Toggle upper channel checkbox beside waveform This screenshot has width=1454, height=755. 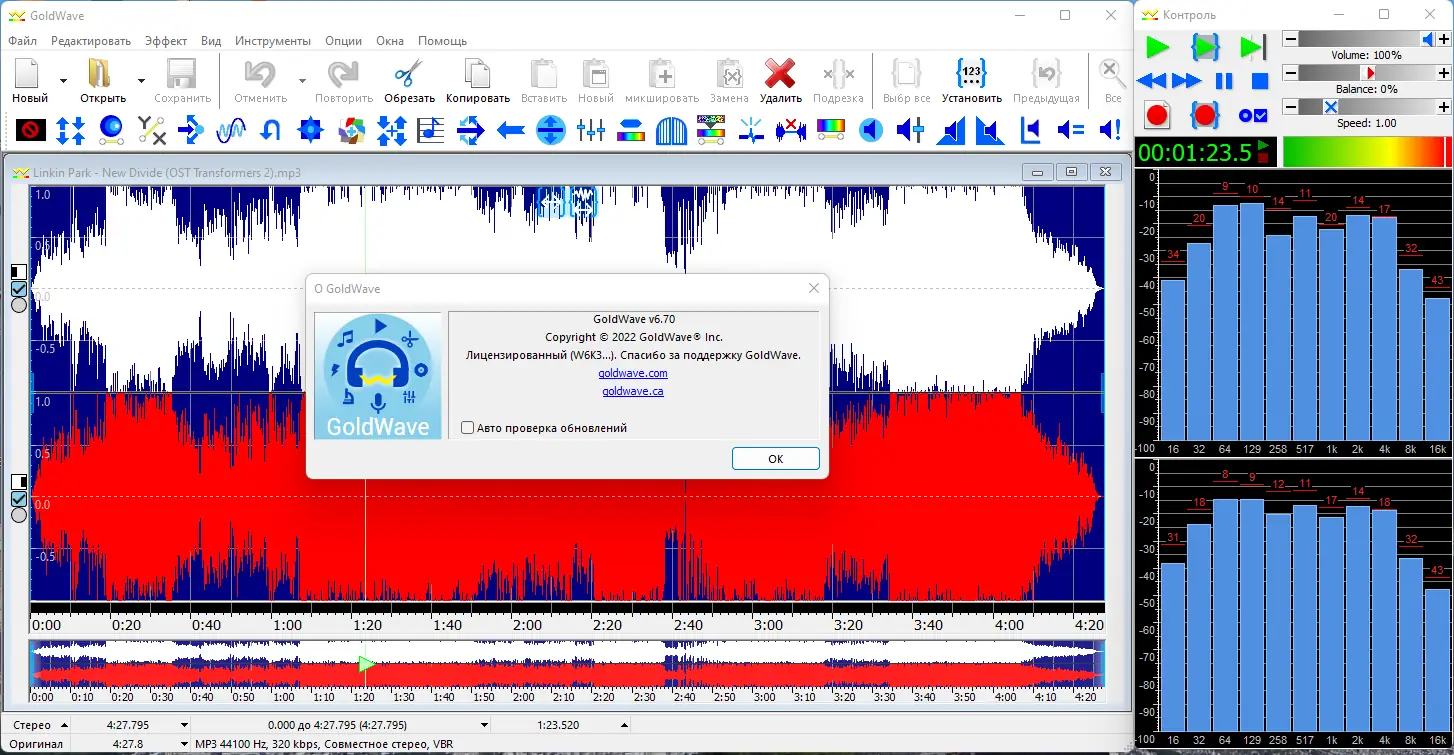[x=18, y=289]
